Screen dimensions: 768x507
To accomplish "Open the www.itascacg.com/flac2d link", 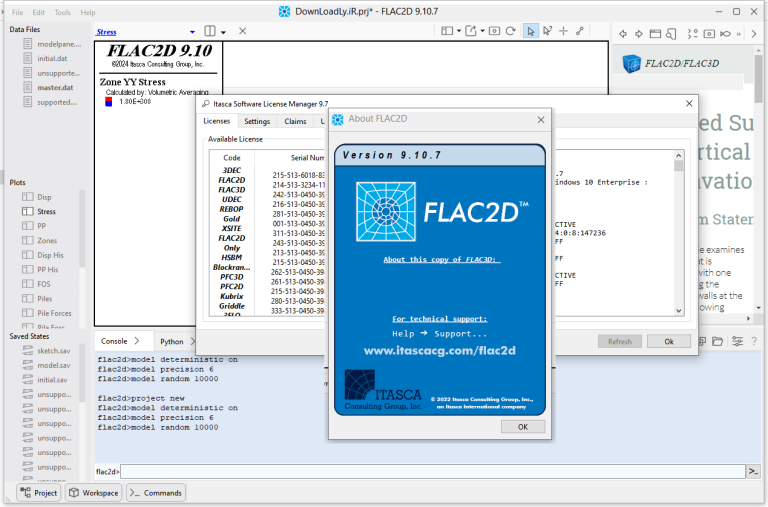I will coord(439,351).
